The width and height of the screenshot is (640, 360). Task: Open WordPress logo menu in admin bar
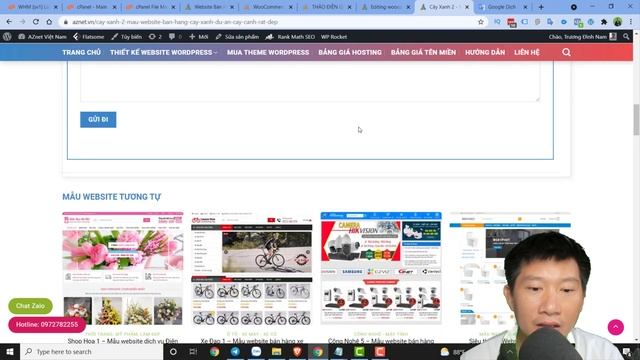point(7,36)
